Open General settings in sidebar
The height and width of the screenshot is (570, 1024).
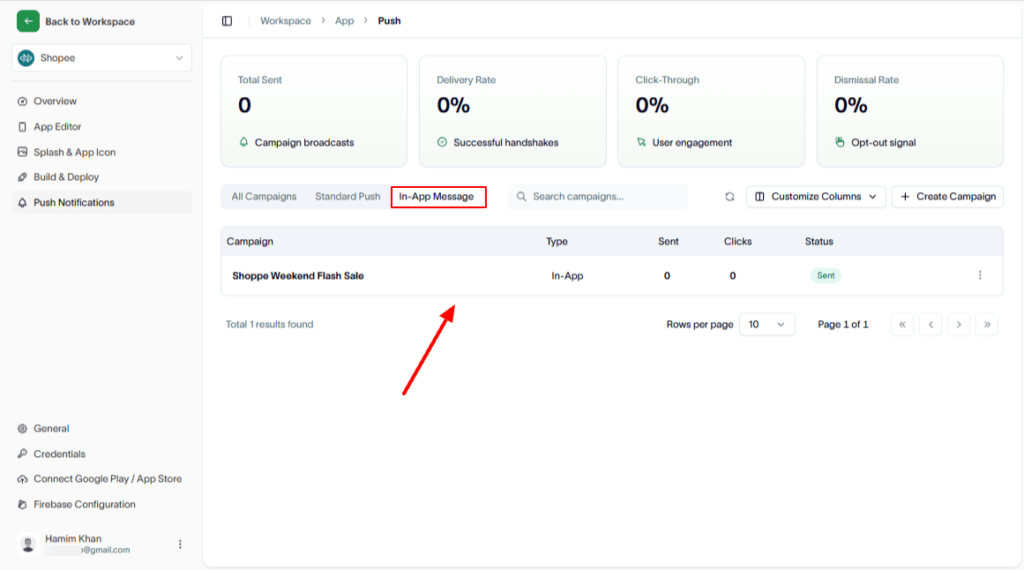tap(51, 429)
